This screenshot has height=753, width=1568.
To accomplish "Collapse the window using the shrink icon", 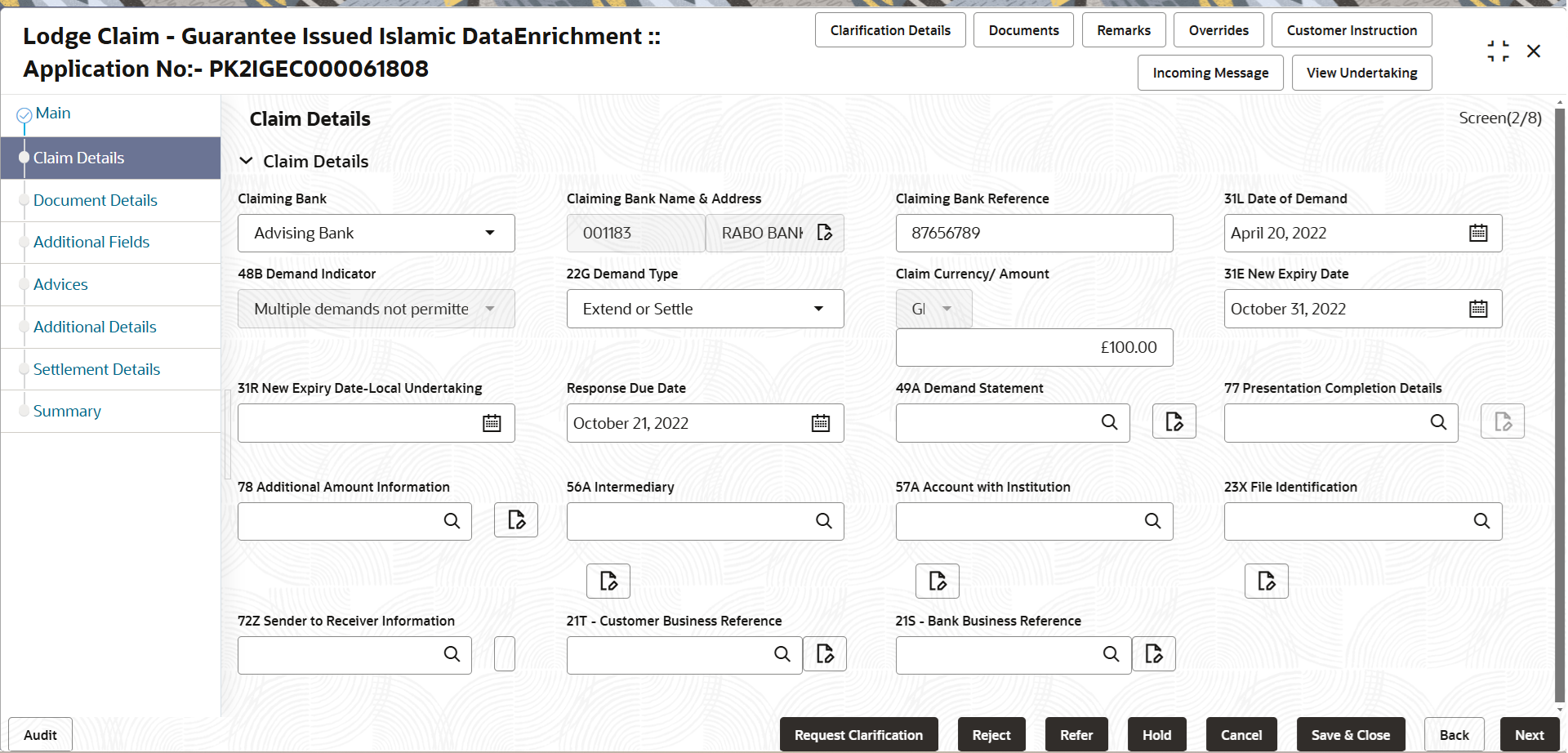I will pos(1499,51).
